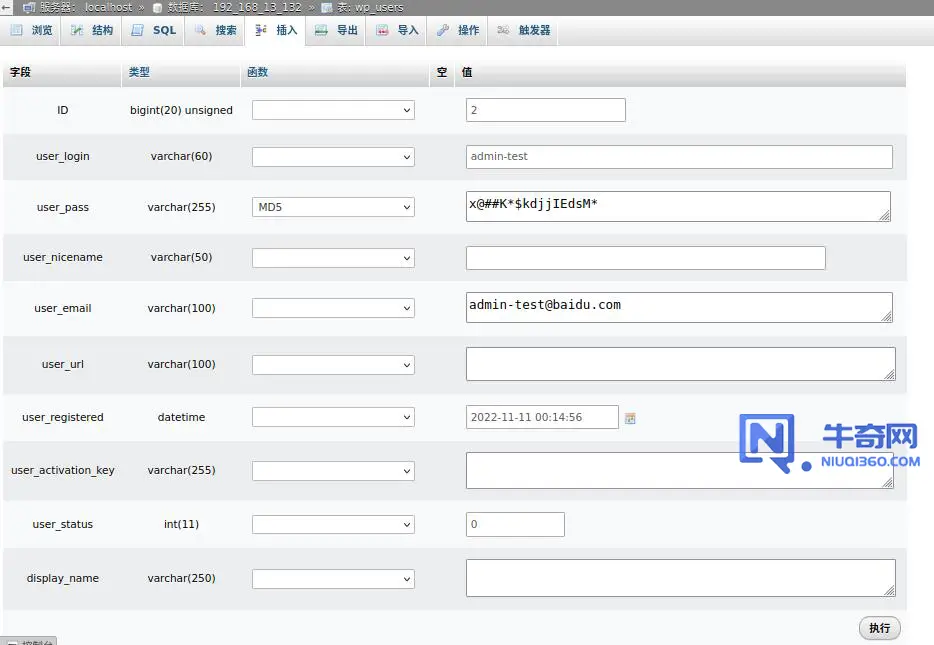Open the function dropdown for user_registered
The height and width of the screenshot is (645, 934).
[x=333, y=417]
